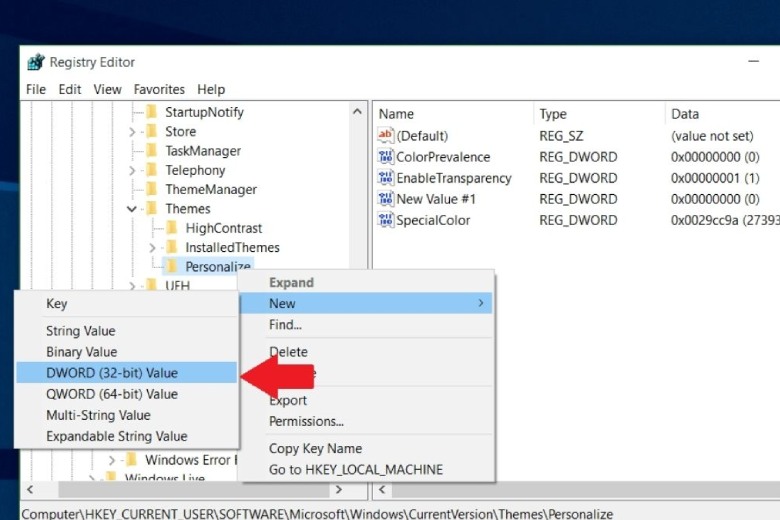The height and width of the screenshot is (520, 780).
Task: Choose Key in the New submenu
Action: coord(126,304)
